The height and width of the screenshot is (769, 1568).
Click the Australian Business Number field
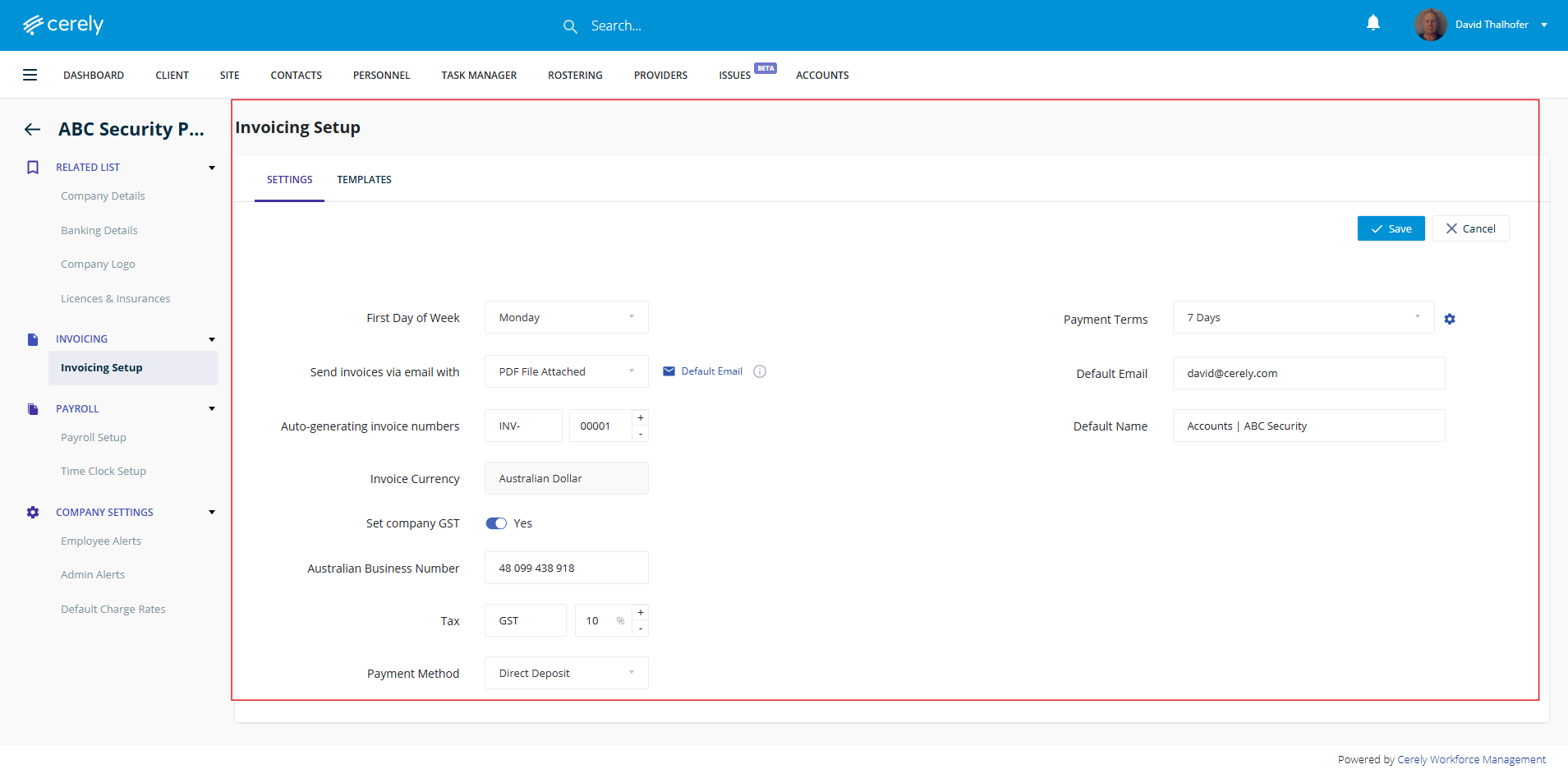tap(566, 568)
